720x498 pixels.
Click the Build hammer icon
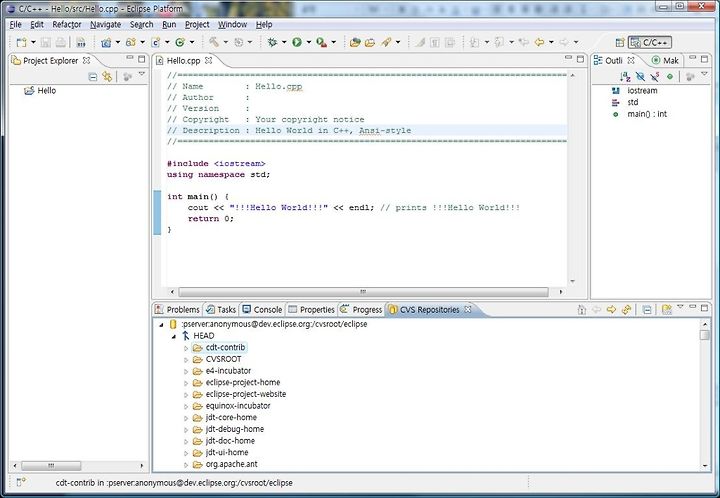click(x=214, y=42)
